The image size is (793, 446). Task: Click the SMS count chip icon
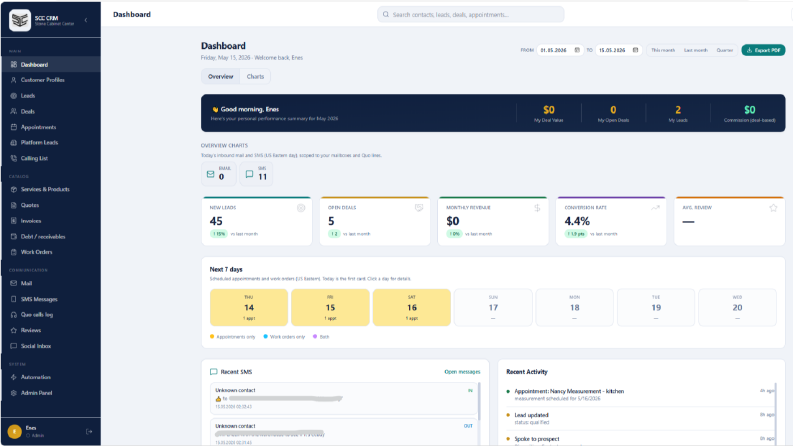pyautogui.click(x=249, y=174)
